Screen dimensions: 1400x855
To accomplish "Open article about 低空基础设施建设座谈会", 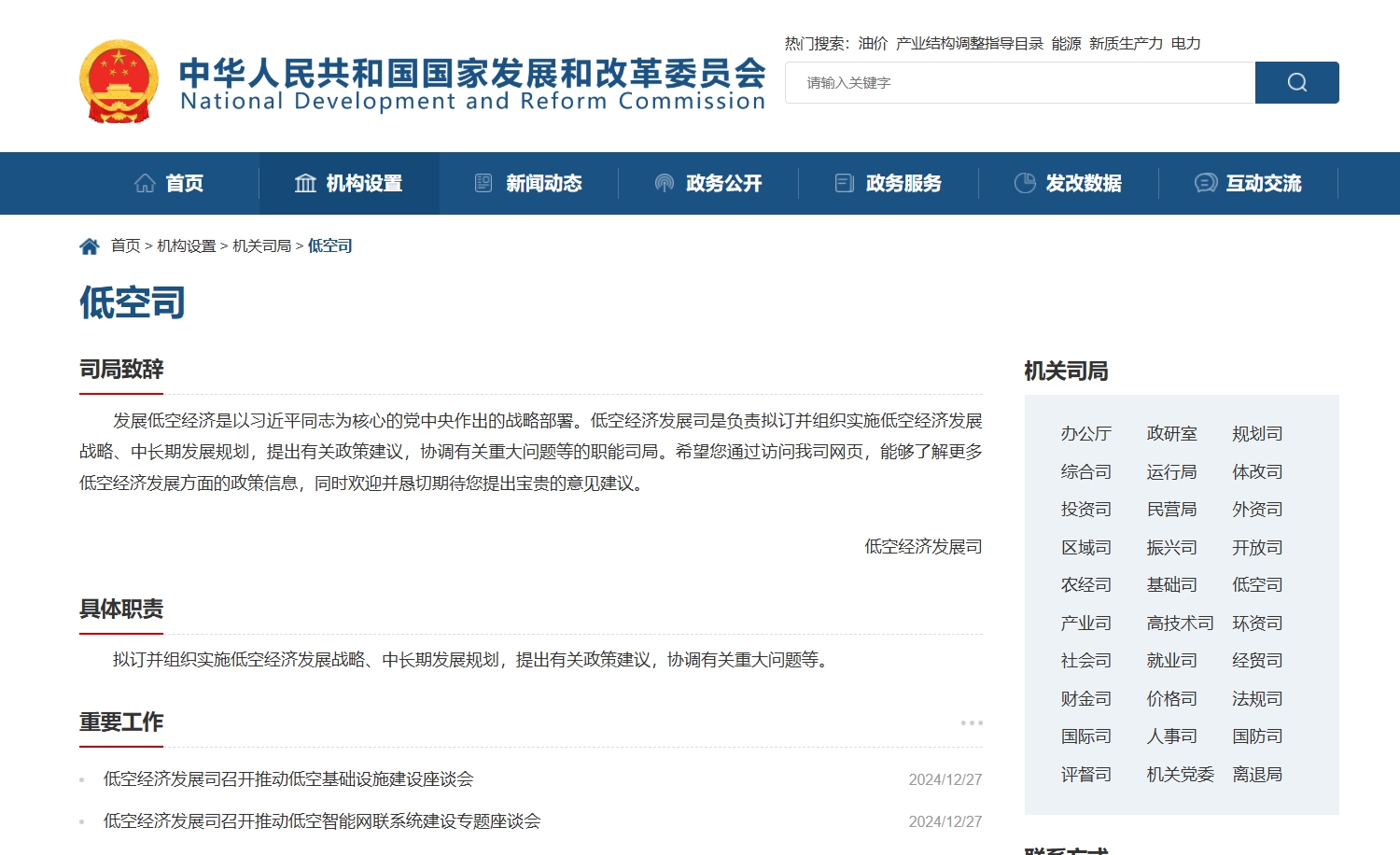I will [288, 779].
